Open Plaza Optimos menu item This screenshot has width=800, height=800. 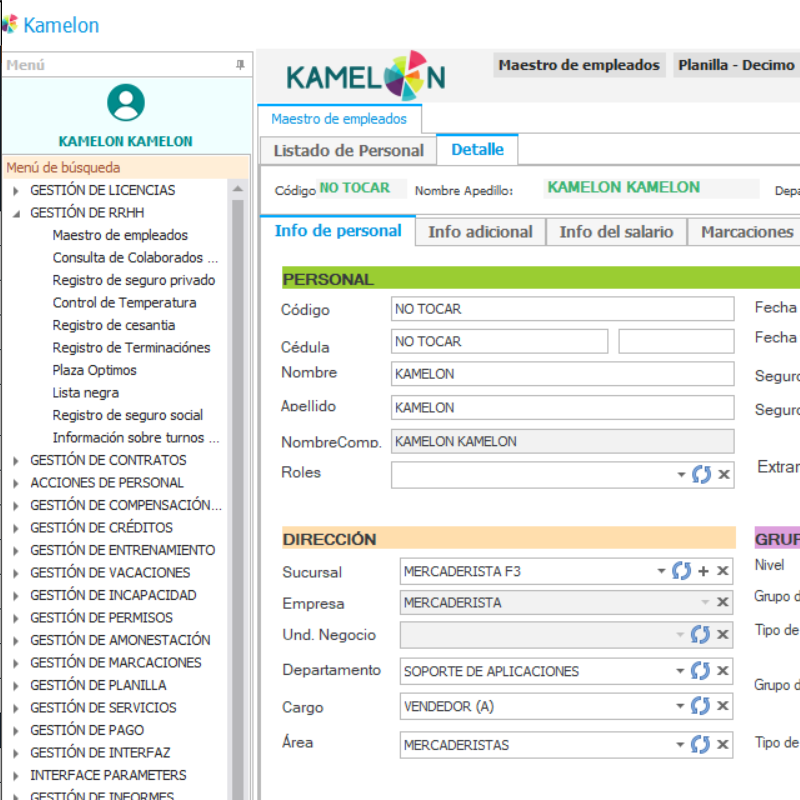(x=94, y=370)
